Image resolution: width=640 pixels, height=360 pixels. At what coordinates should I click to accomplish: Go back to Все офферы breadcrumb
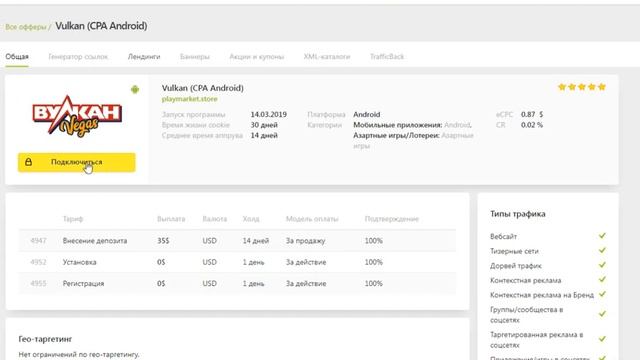tap(26, 27)
